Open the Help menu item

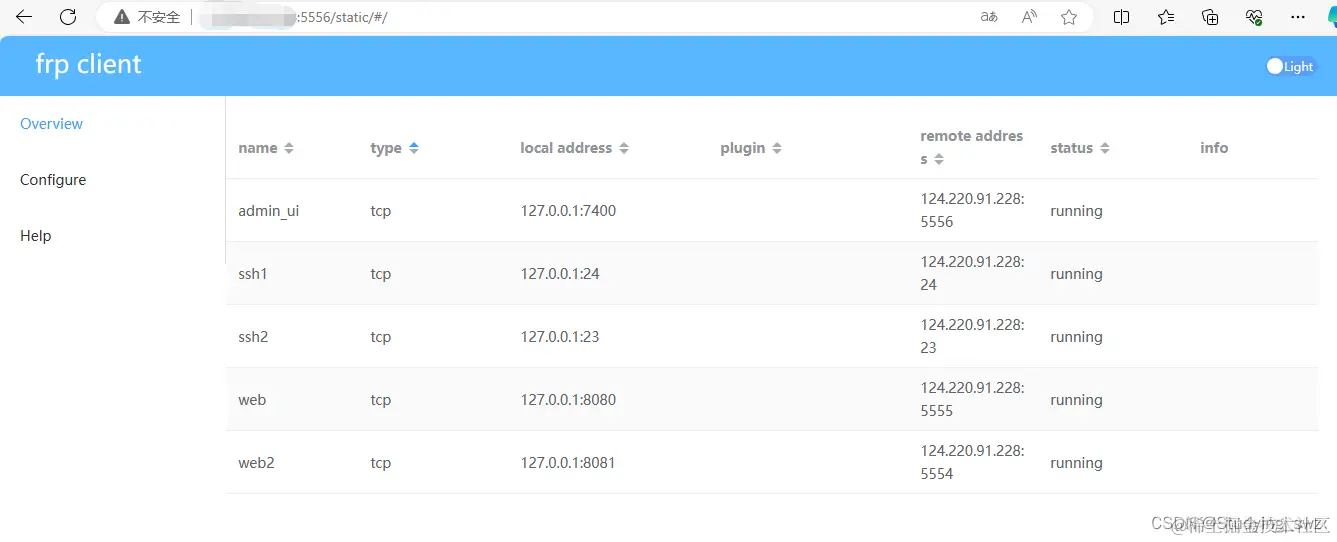point(36,236)
